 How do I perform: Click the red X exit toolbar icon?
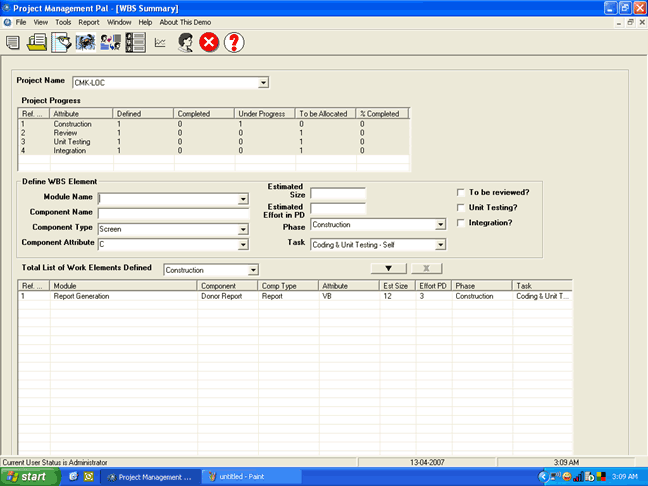pos(209,42)
